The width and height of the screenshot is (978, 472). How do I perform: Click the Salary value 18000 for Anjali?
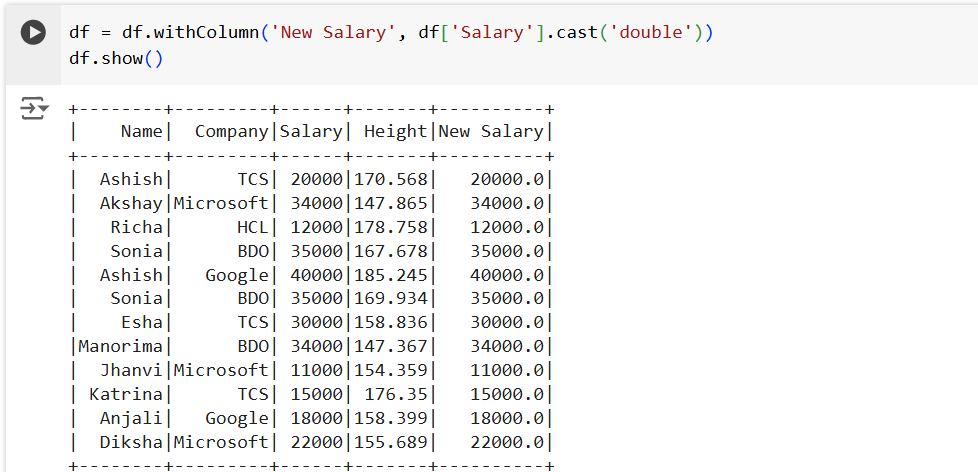click(311, 418)
